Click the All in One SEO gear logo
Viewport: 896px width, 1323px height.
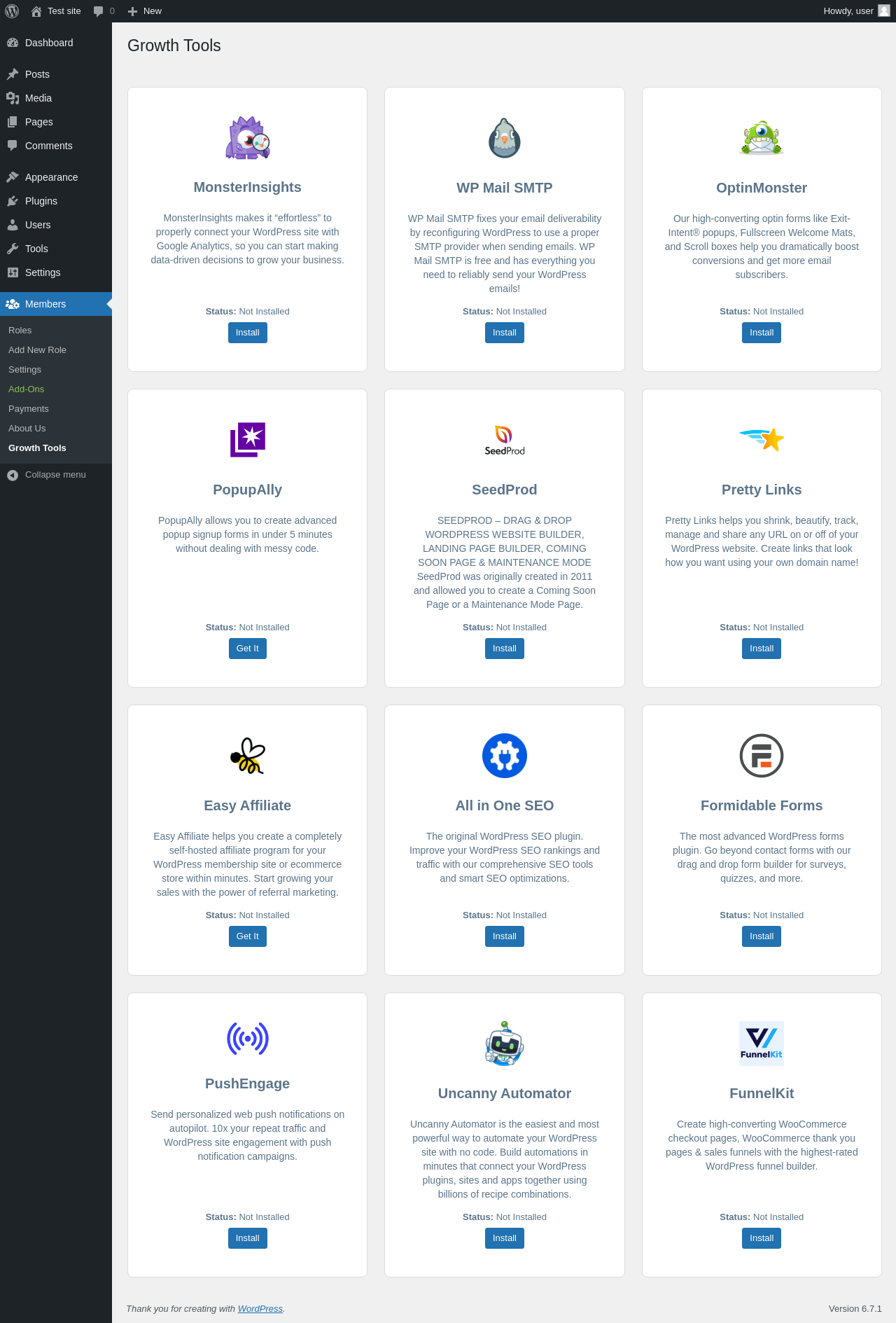click(x=505, y=756)
